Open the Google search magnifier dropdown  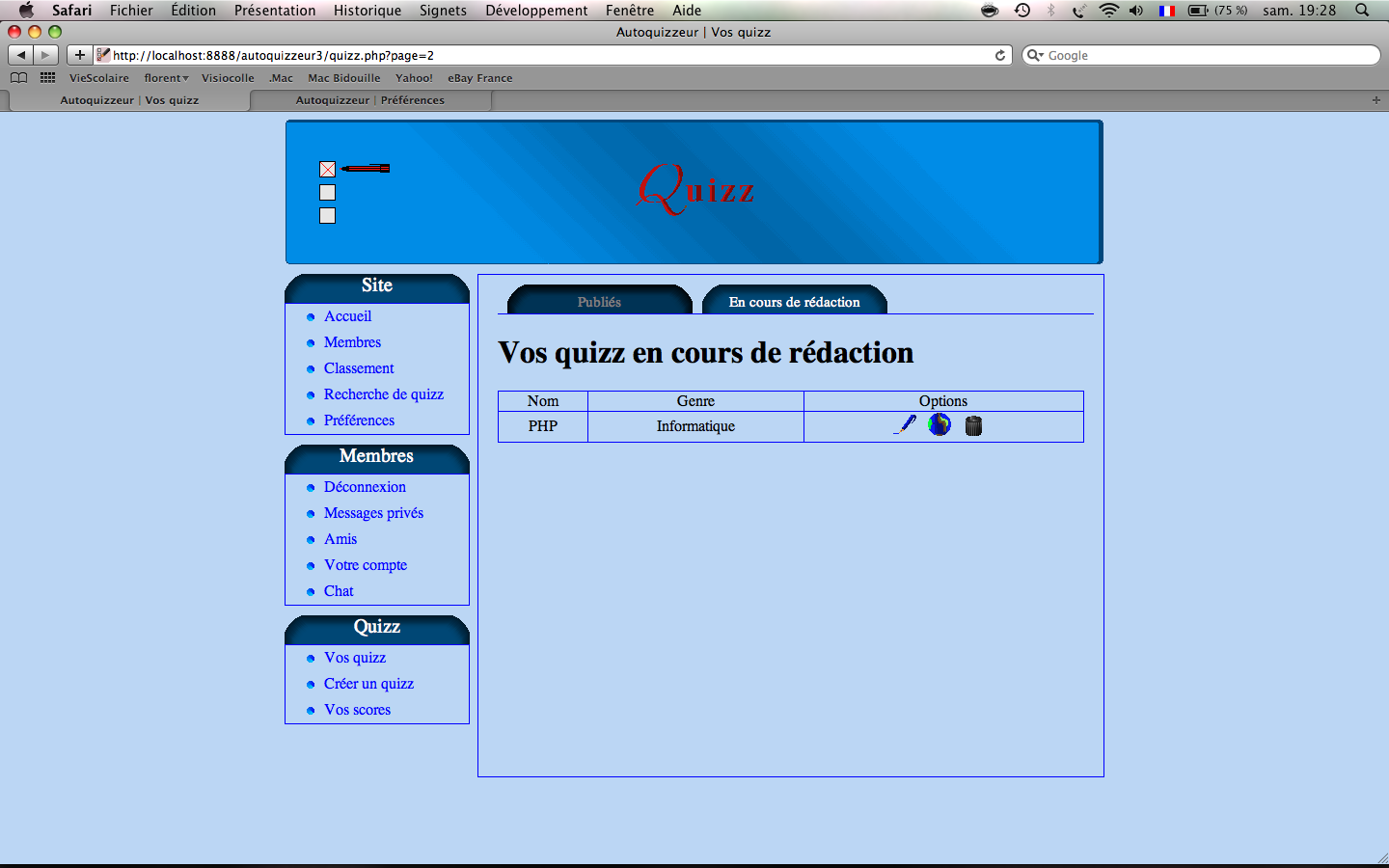(1035, 55)
